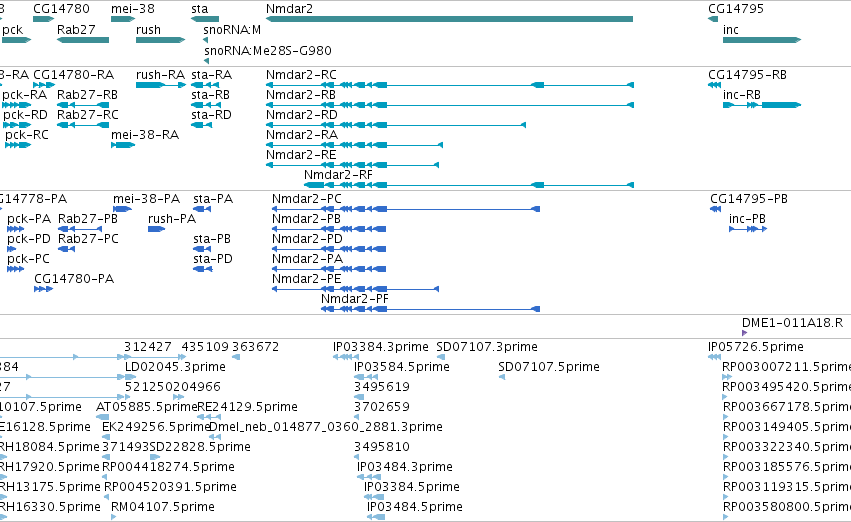Viewport: 851px width, 522px height.
Task: Open the Rab27-PC protein
Action: tap(66, 249)
